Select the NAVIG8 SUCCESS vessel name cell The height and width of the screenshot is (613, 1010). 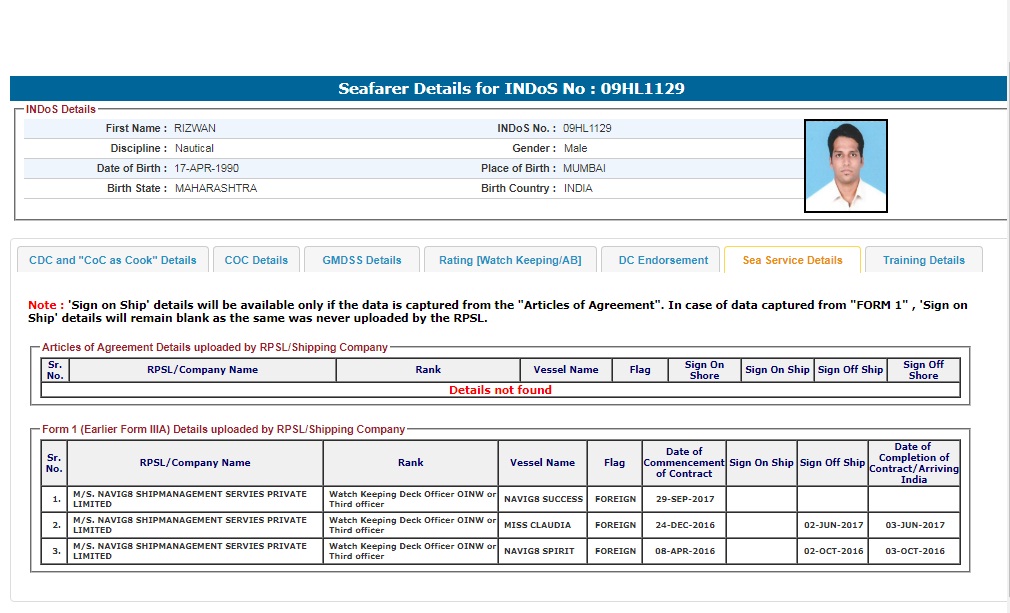click(x=543, y=499)
